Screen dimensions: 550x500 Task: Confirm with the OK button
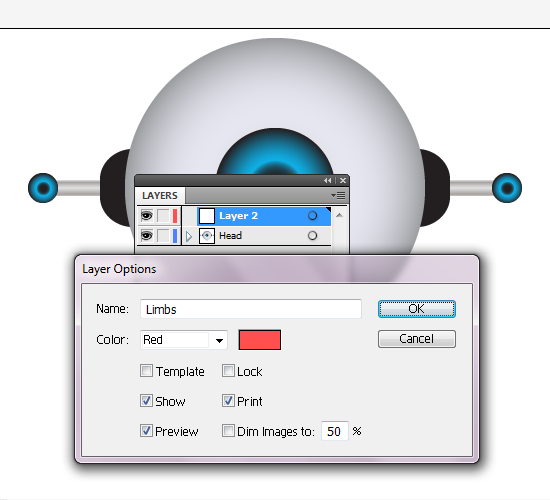point(417,309)
